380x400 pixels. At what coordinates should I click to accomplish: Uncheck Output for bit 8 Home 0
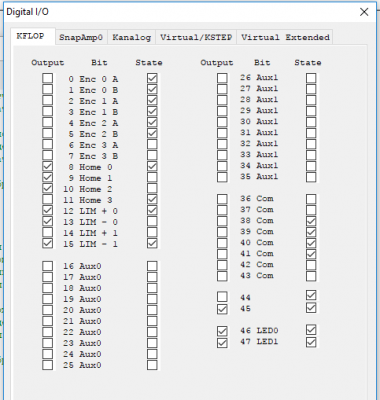point(48,166)
